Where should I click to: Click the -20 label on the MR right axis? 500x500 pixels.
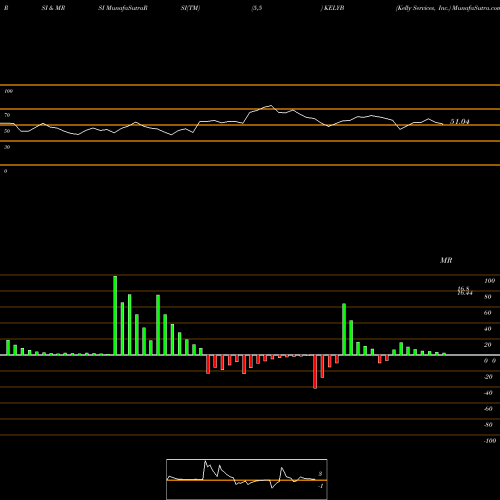tap(488, 377)
